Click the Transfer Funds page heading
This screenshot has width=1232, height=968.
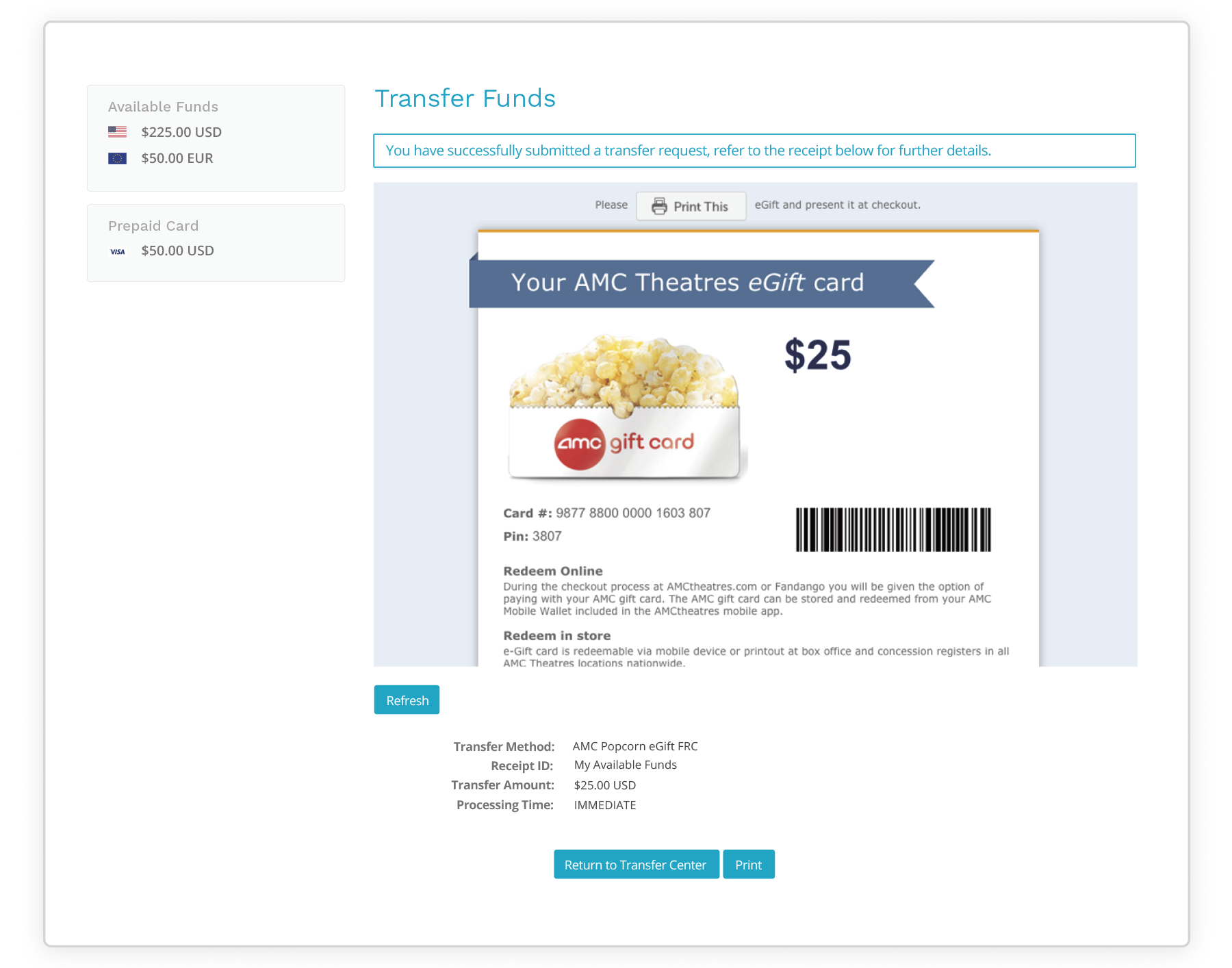465,99
